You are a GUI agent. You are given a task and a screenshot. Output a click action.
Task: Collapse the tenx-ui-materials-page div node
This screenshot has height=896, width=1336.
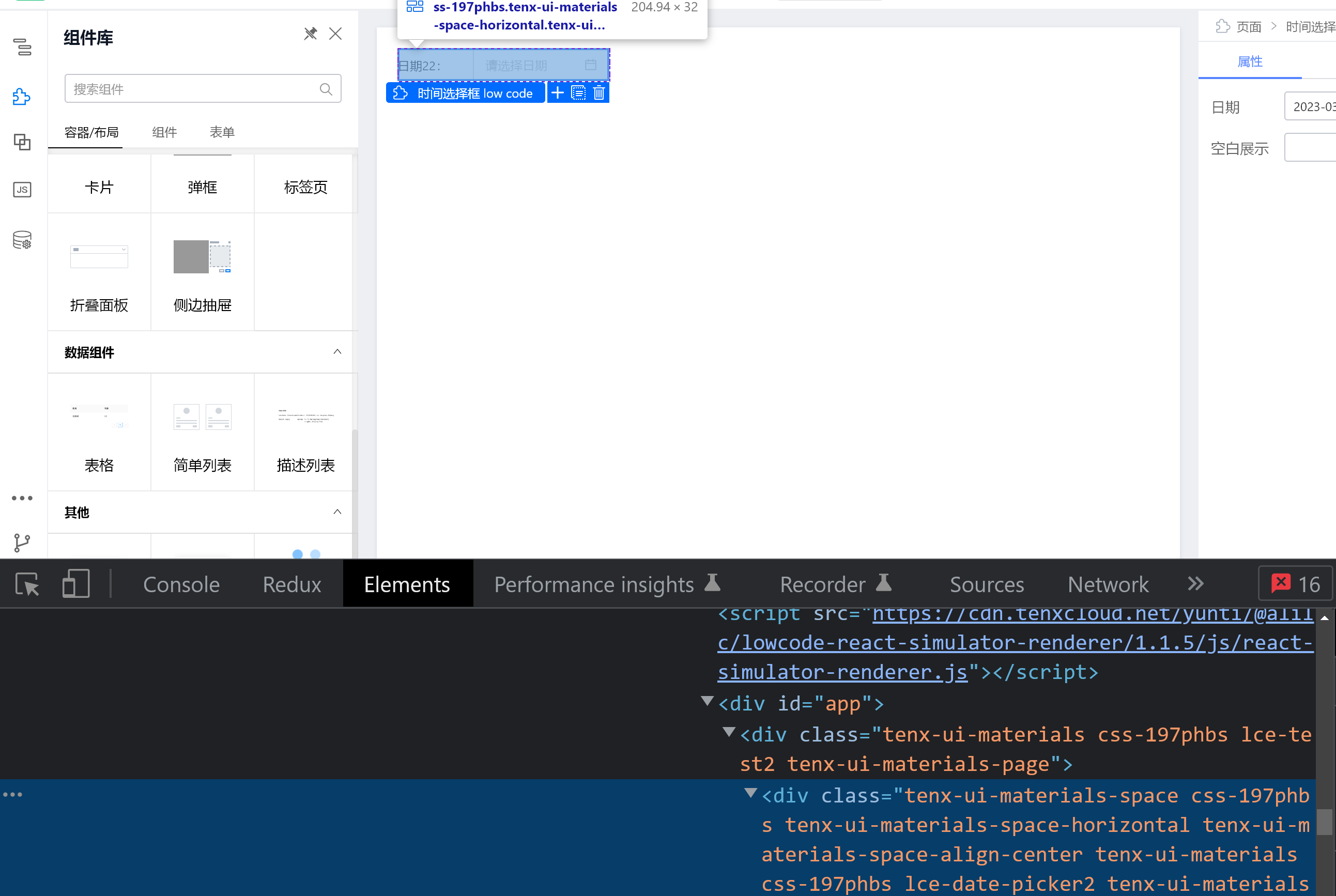click(x=729, y=732)
